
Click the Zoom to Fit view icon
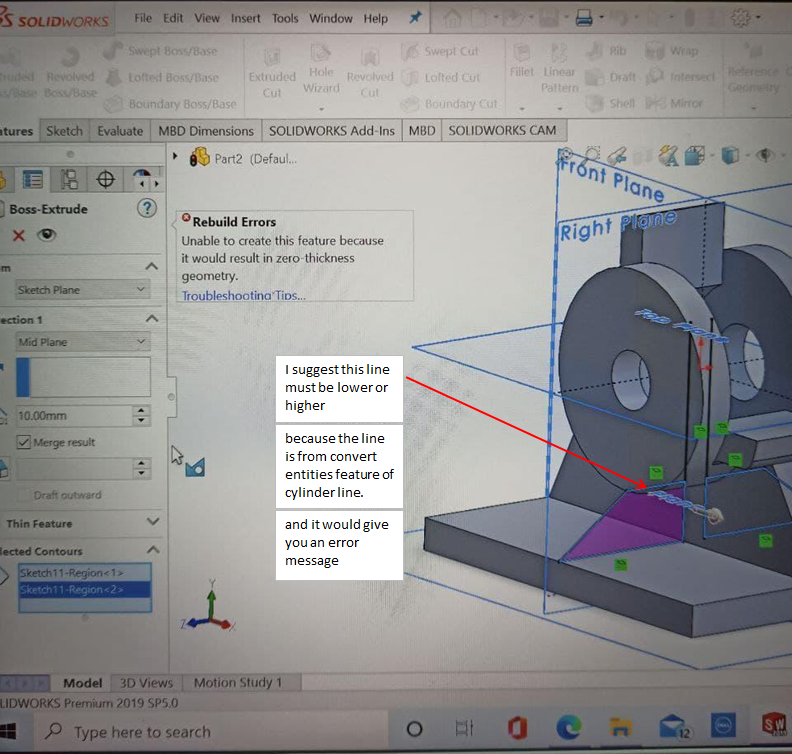(x=565, y=154)
